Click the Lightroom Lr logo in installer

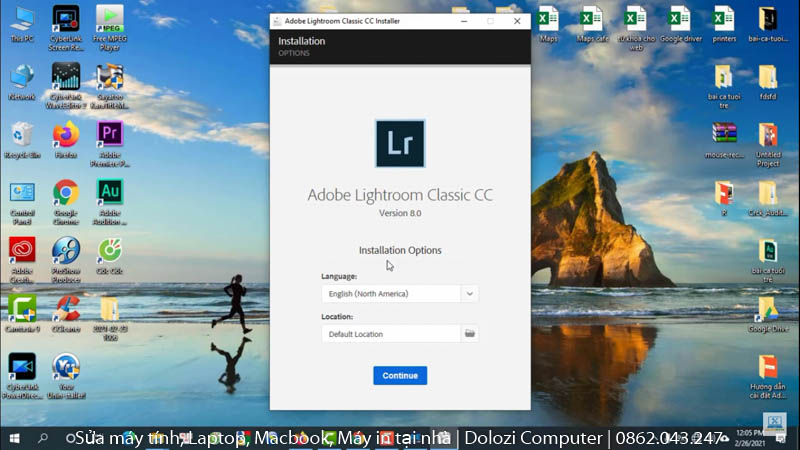pos(400,143)
